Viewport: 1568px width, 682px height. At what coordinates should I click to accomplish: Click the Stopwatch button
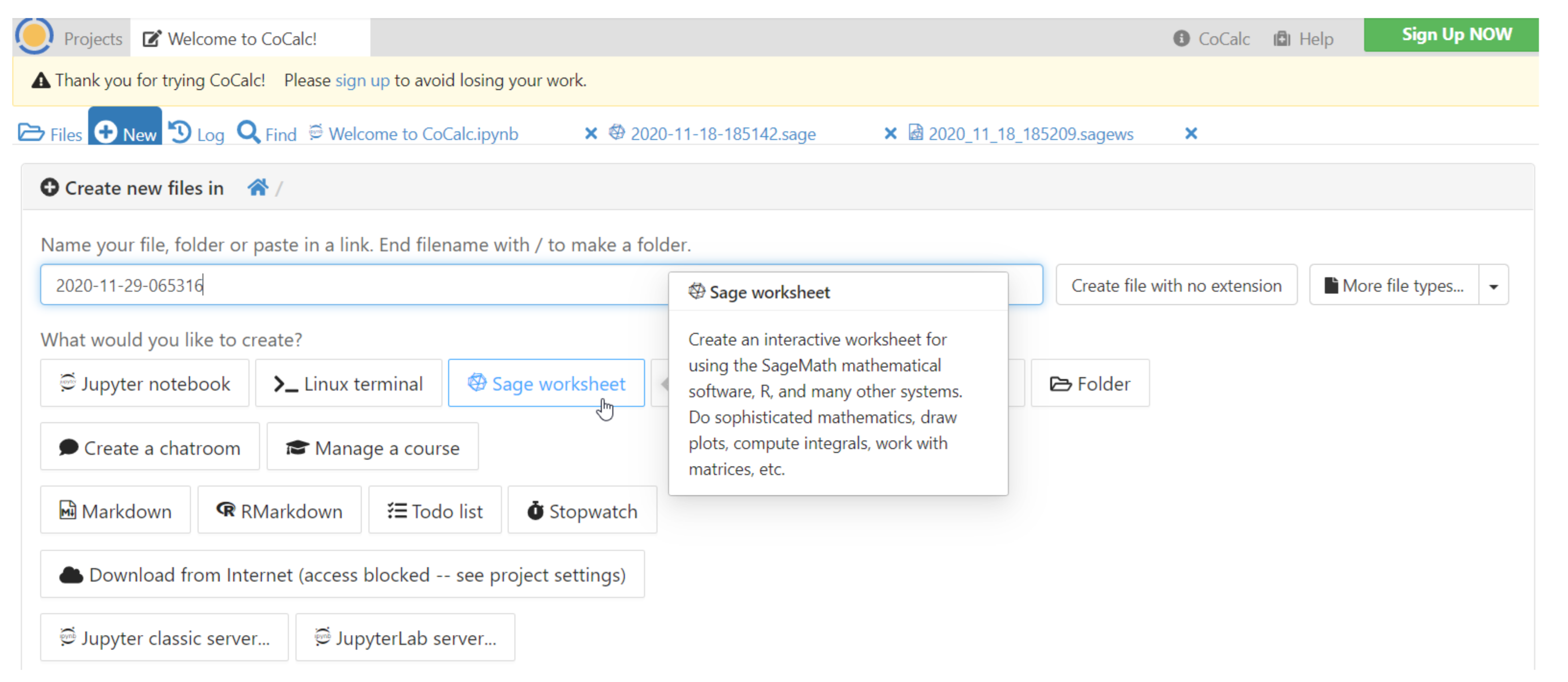coord(582,511)
